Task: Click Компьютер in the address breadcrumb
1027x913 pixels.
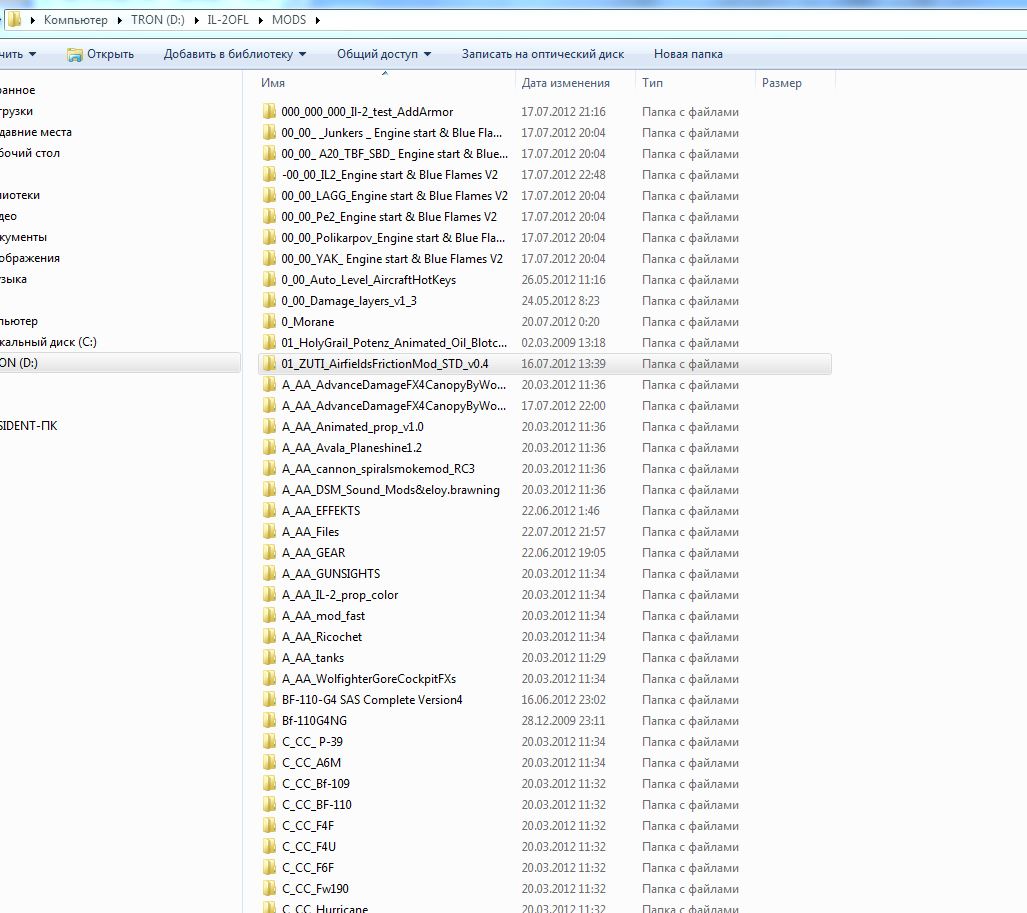Action: click(x=76, y=20)
